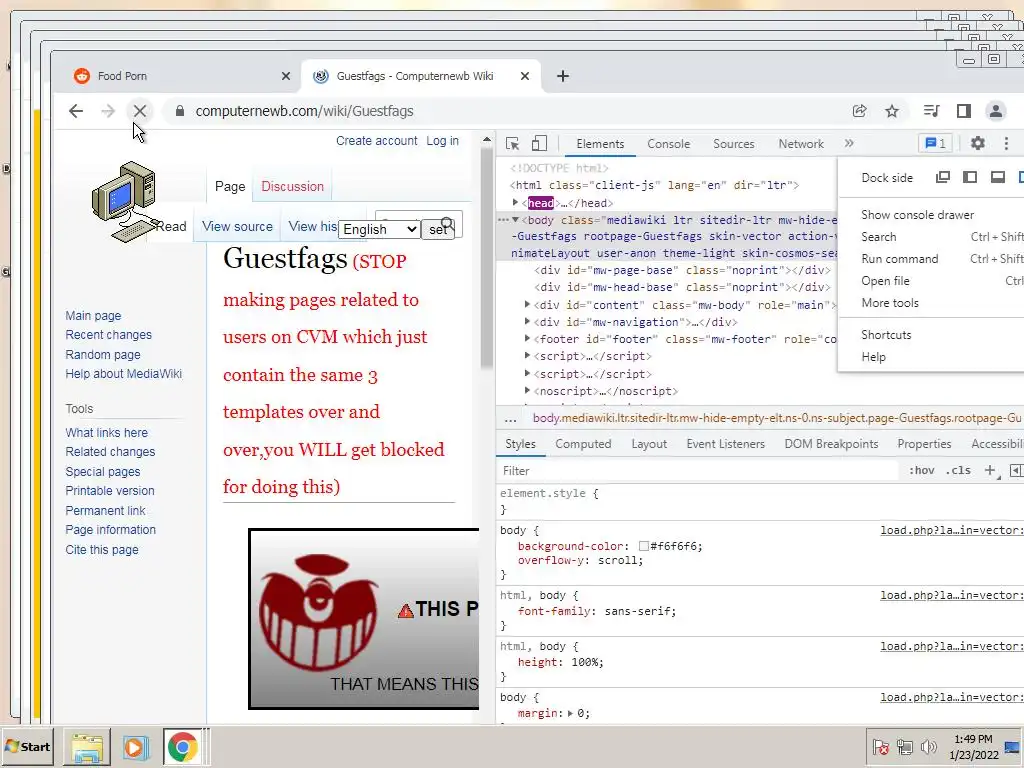The height and width of the screenshot is (768, 1024).
Task: Activate DevTools inspect element picker
Action: click(513, 144)
